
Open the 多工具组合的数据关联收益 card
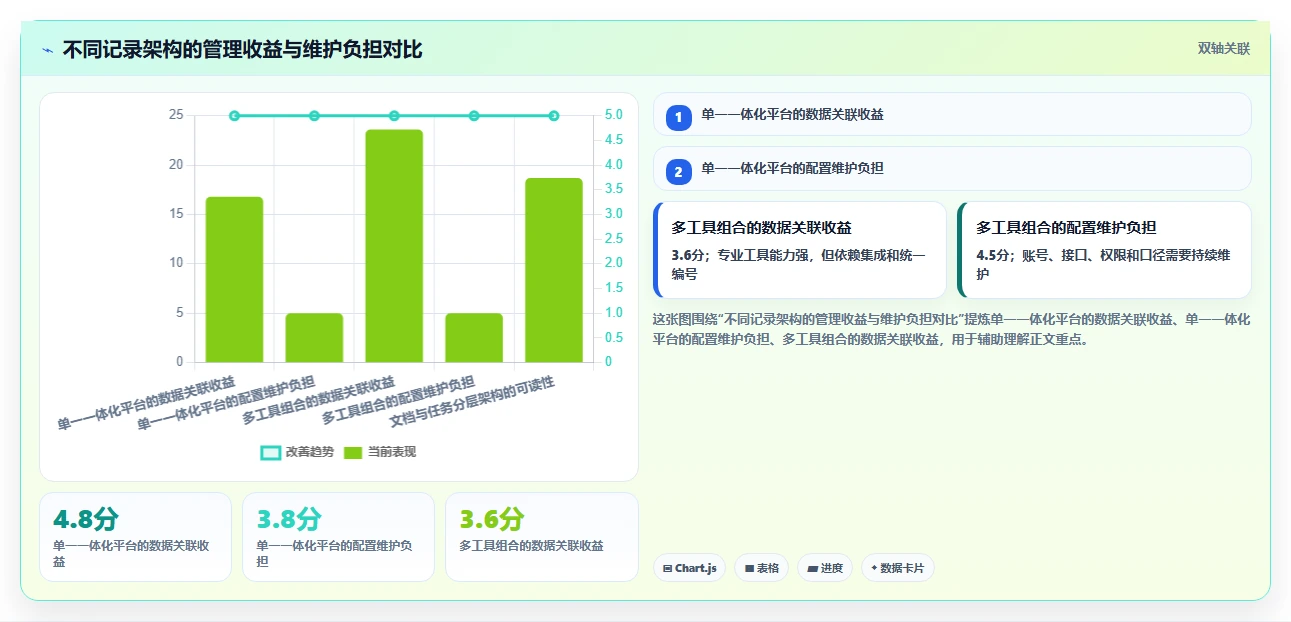tap(800, 250)
